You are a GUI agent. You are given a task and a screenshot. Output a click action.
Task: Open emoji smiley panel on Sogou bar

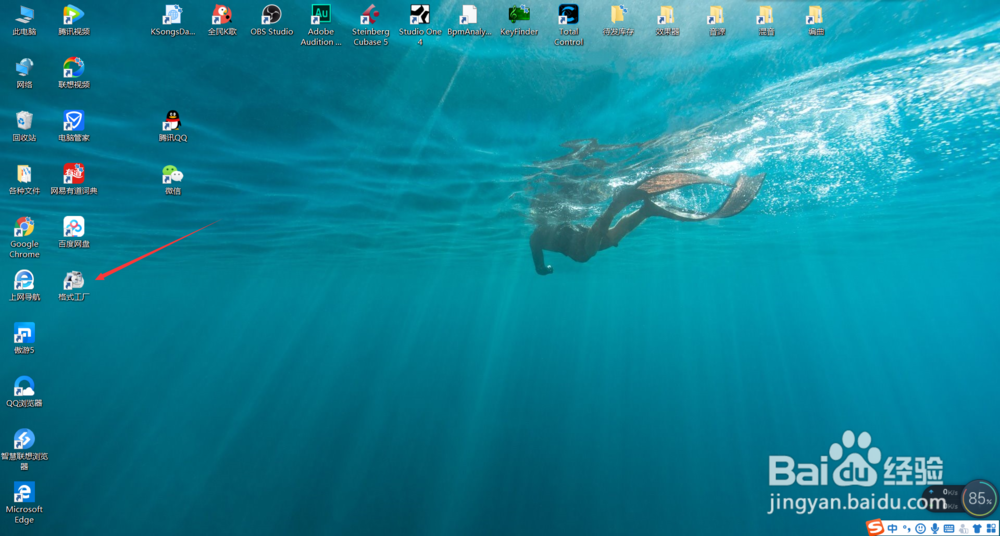click(920, 528)
